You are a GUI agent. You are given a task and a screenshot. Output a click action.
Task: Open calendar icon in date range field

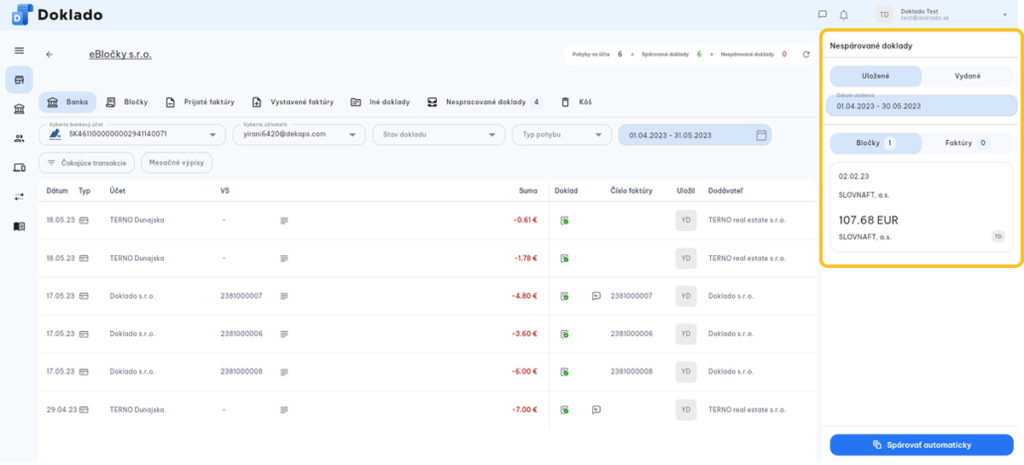pos(761,135)
